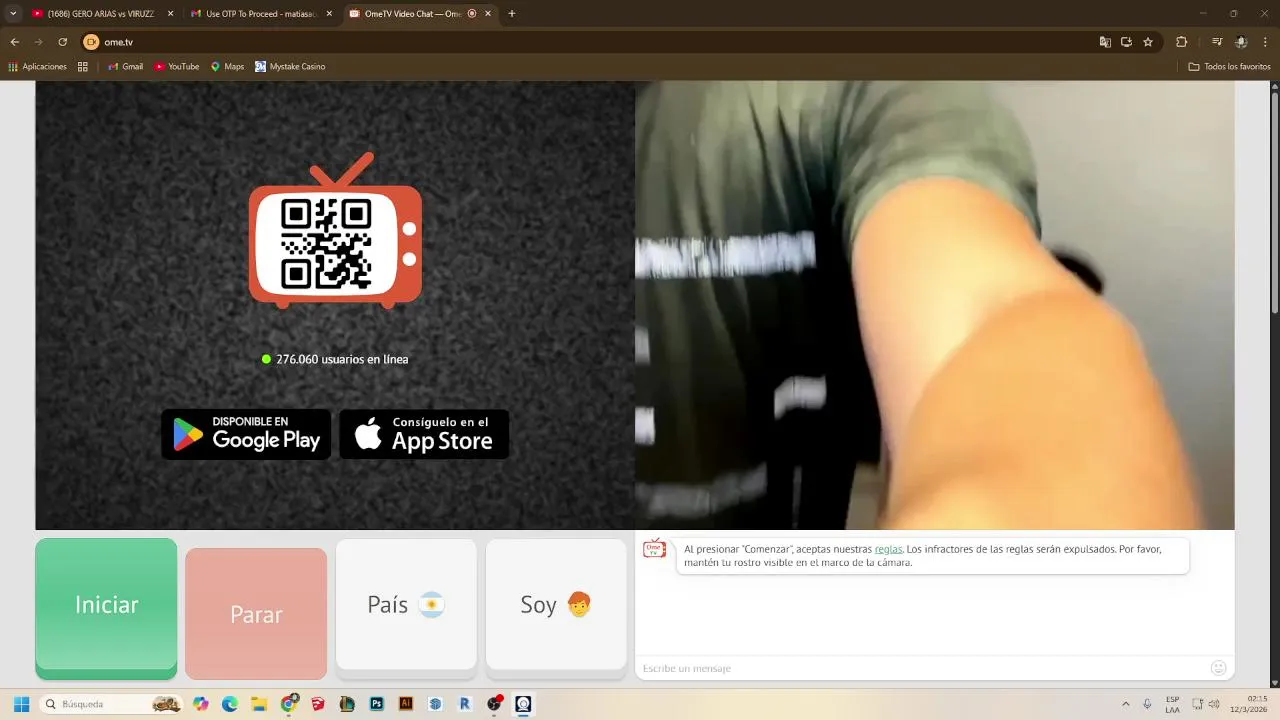The height and width of the screenshot is (720, 1280).
Task: Open the browser extensions menu
Action: (x=1181, y=42)
